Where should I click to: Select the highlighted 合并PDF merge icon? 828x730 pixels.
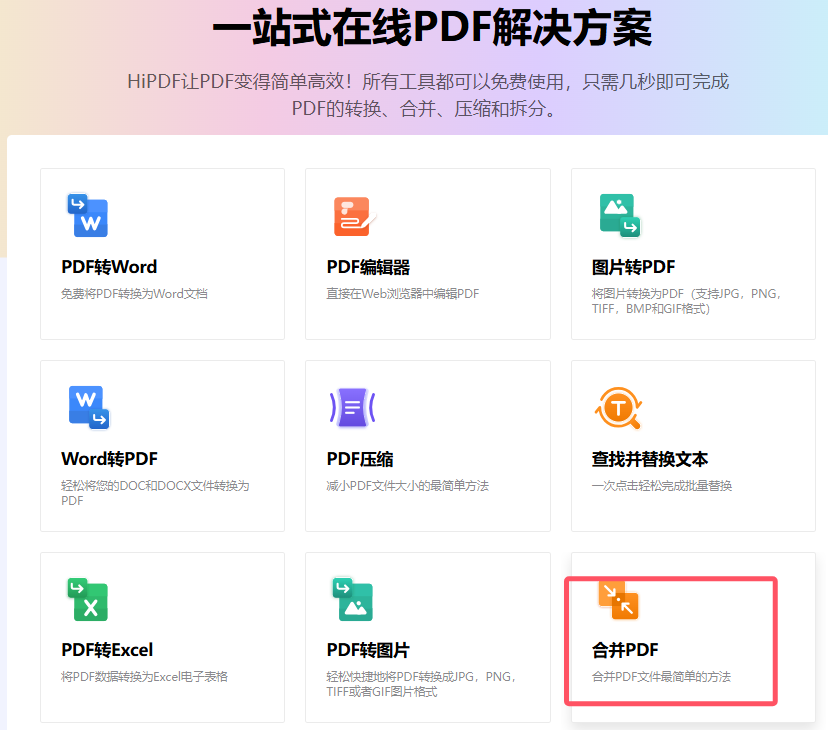[618, 599]
